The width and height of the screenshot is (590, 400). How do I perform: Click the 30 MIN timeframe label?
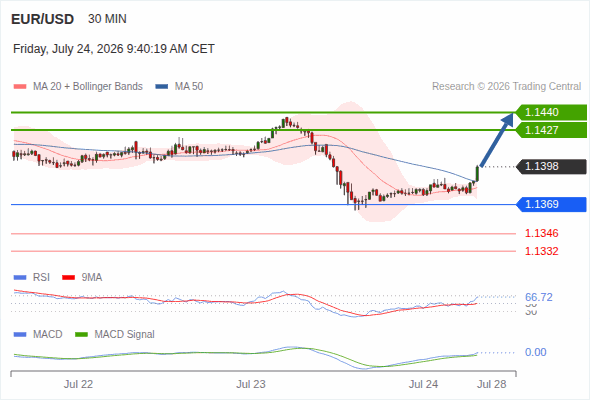pos(107,19)
